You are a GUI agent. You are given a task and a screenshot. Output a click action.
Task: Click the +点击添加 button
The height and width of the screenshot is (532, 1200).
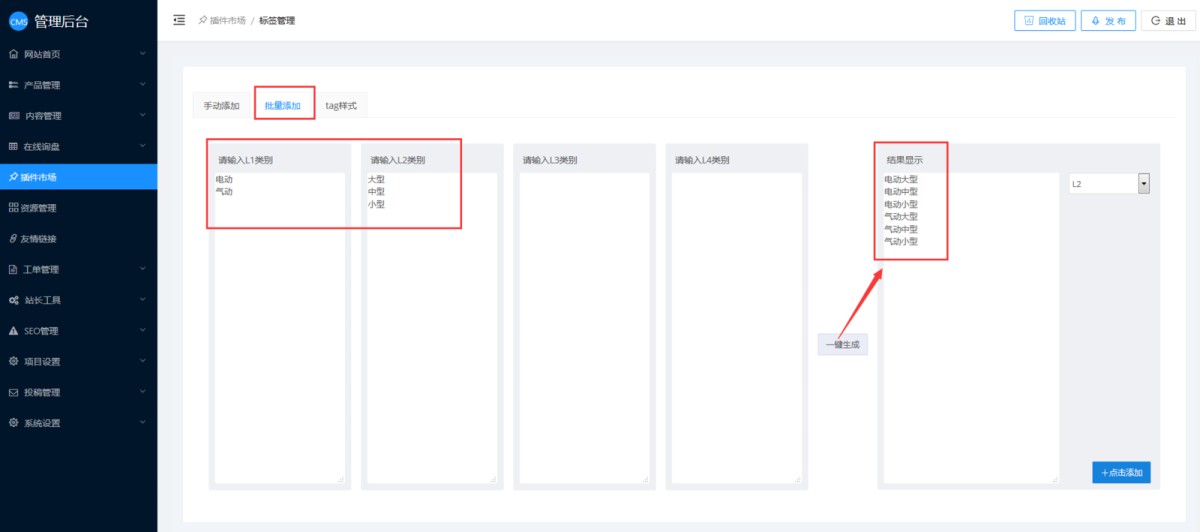click(1121, 472)
